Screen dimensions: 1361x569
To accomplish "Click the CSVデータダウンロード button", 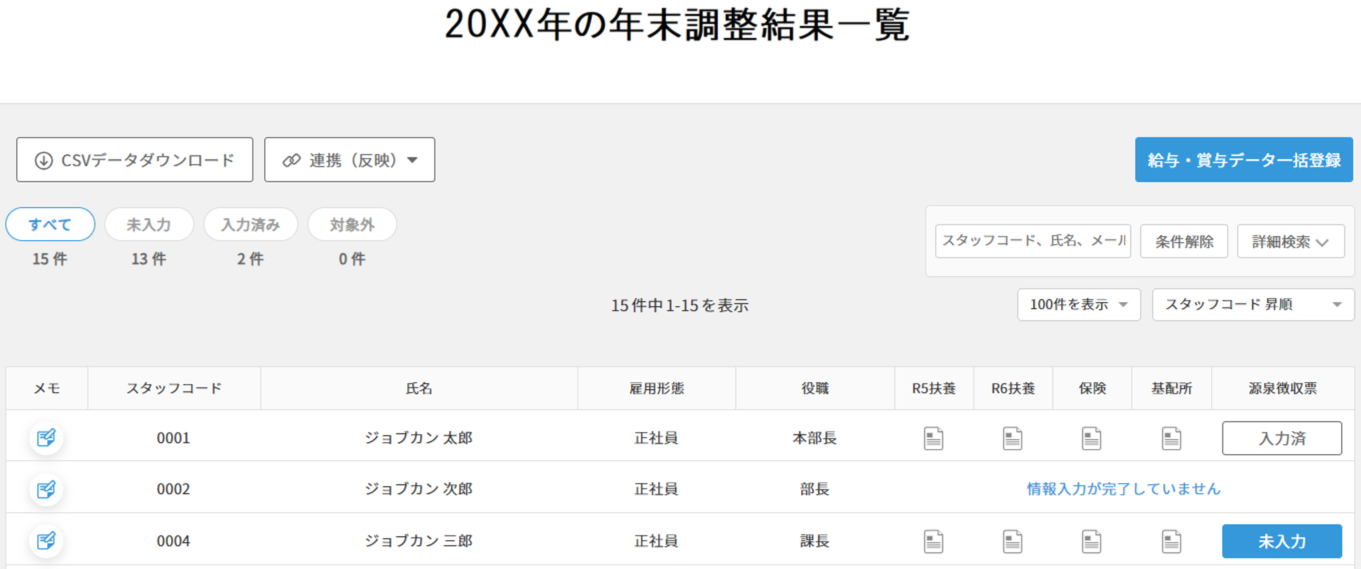I will click(135, 160).
